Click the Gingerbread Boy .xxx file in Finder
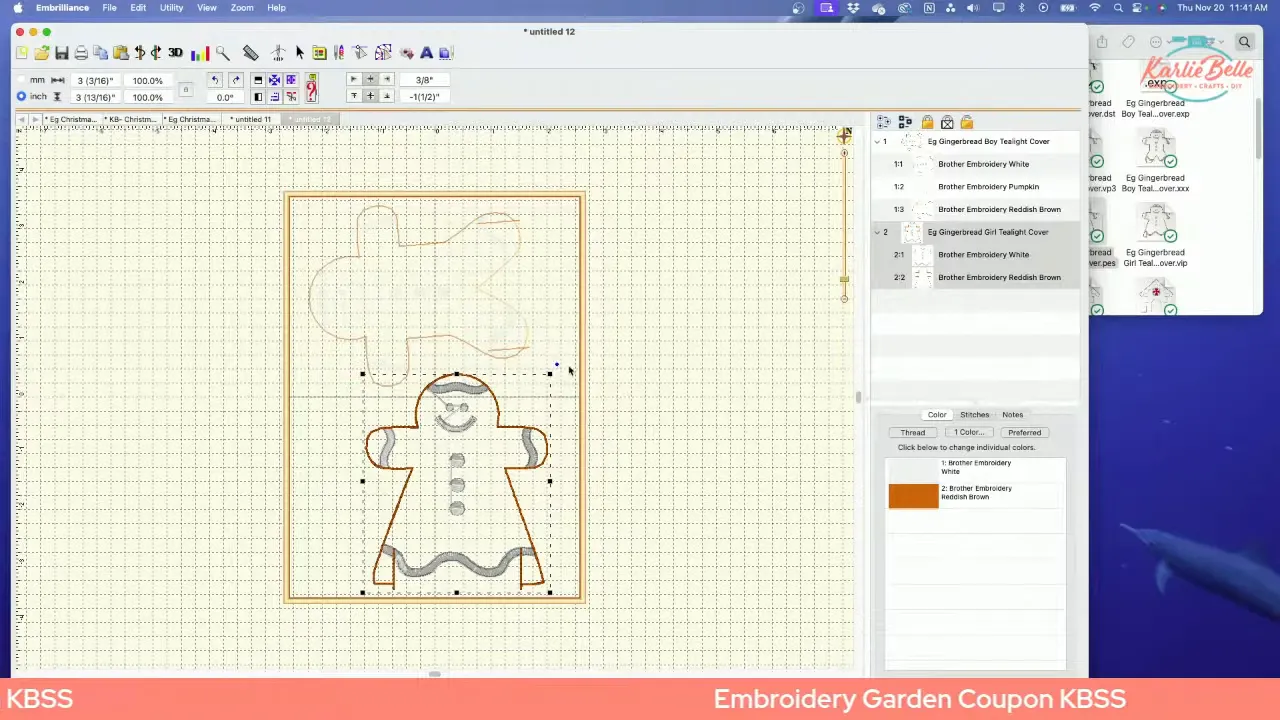The height and width of the screenshot is (720, 1280). [1155, 161]
